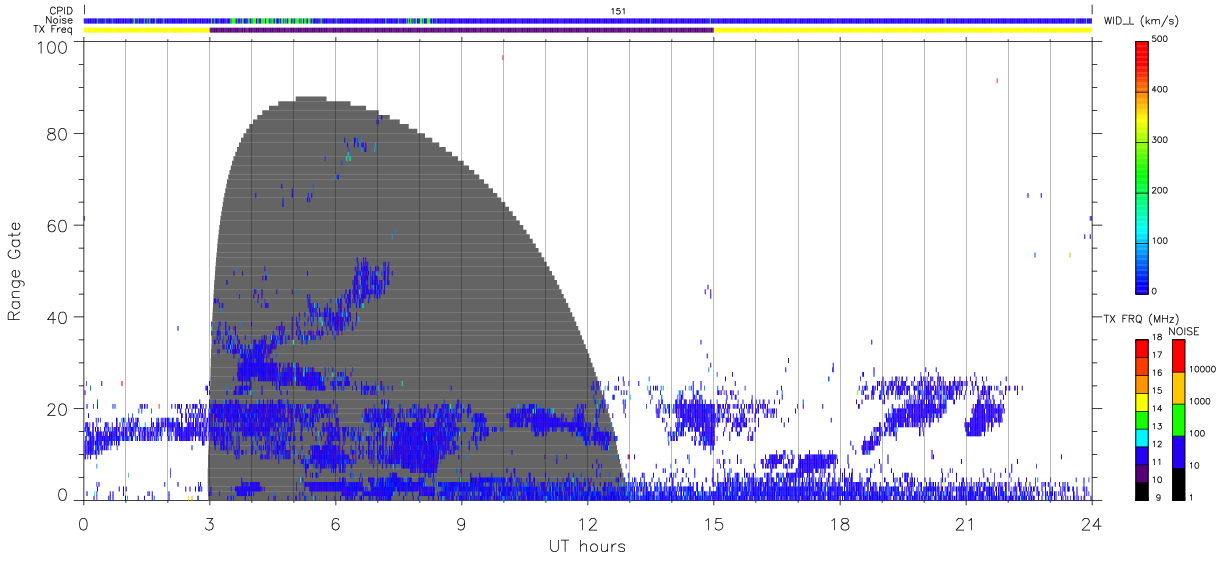Click the 'TX Freq' row label
The width and height of the screenshot is (1228, 567).
54,30
